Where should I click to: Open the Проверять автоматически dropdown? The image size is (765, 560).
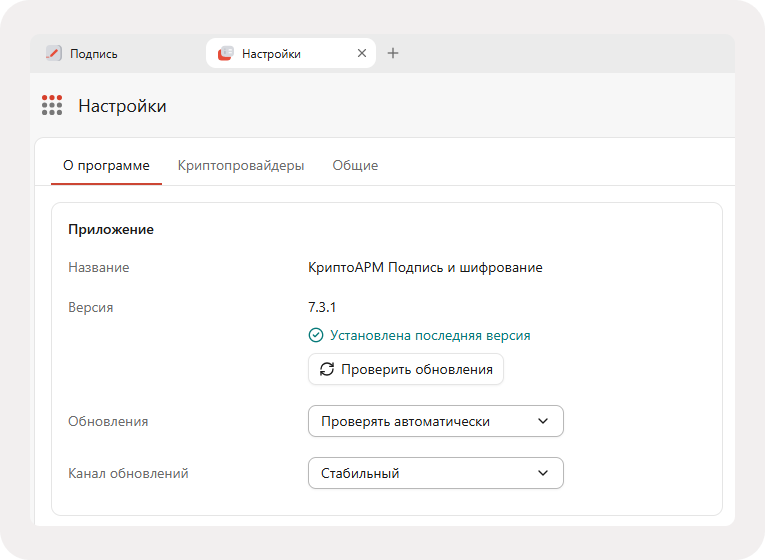tap(436, 421)
